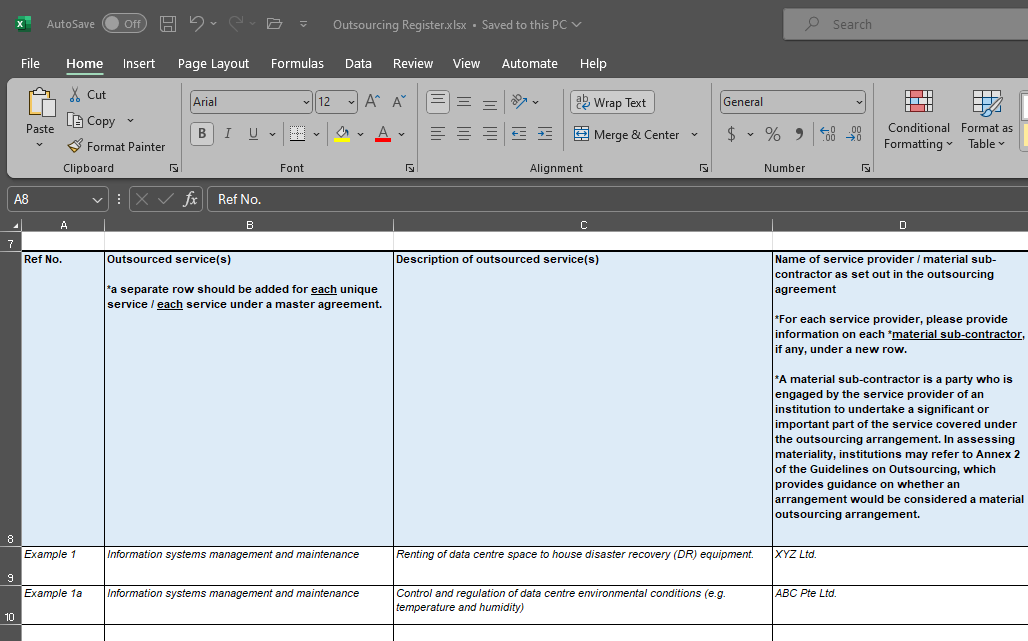
Task: Click the Top Align icon
Action: point(438,102)
